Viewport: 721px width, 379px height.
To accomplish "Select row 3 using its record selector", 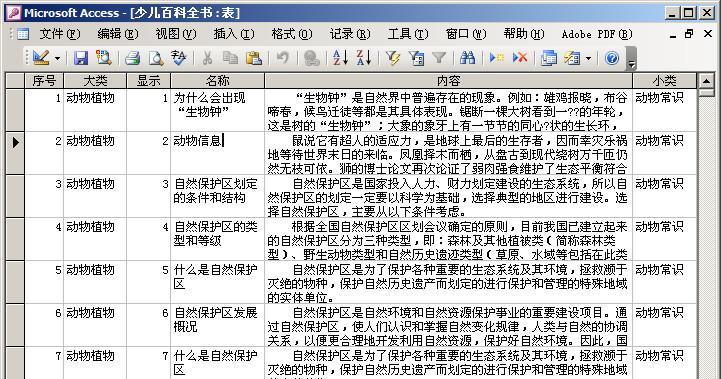I will (x=15, y=196).
